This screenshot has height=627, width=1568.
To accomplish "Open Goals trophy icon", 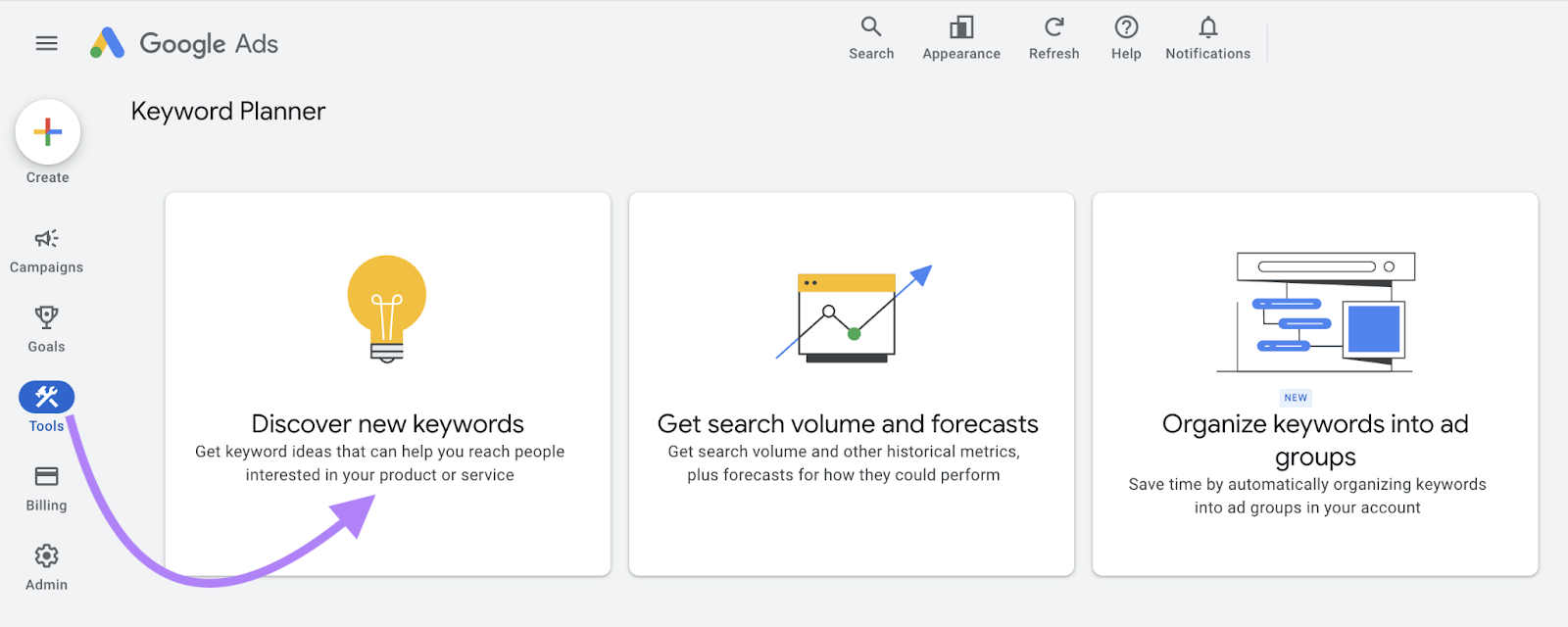I will pos(46,317).
